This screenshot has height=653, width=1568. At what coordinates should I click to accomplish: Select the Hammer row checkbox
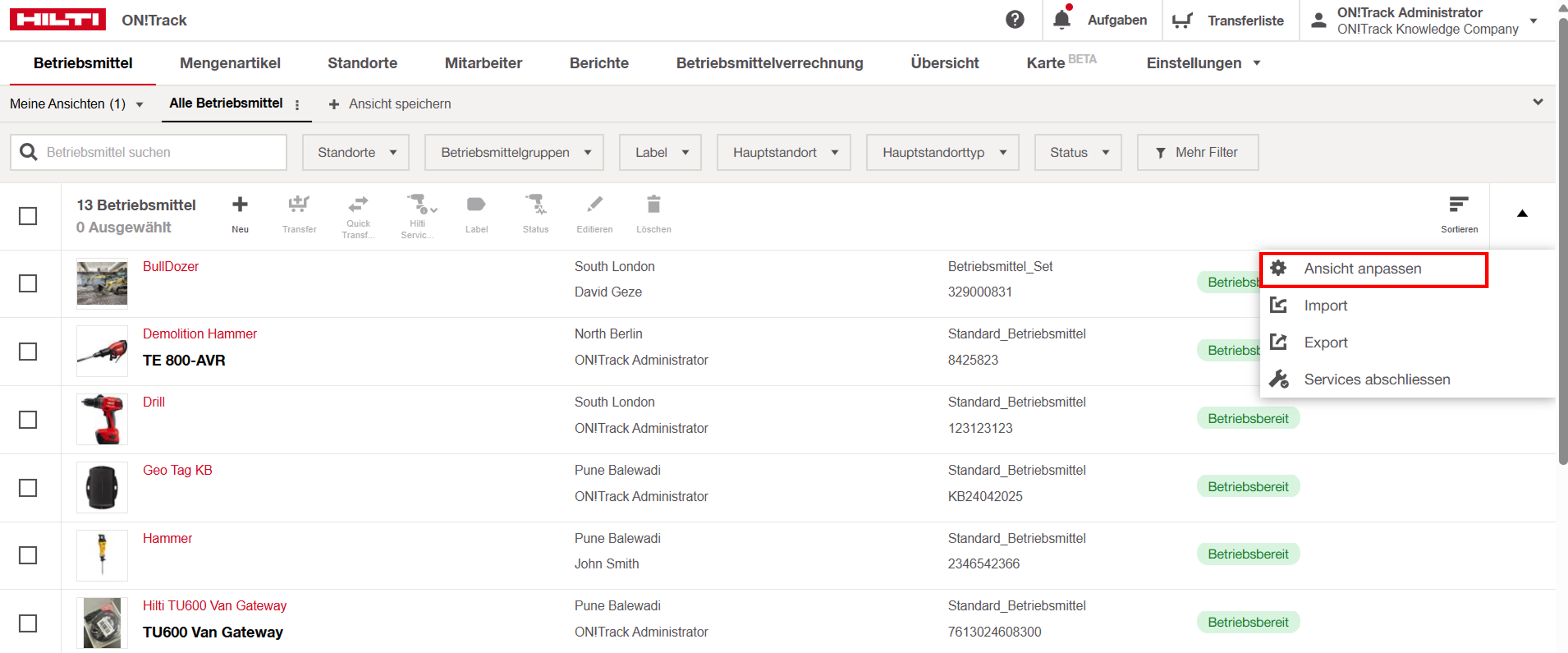tap(28, 555)
